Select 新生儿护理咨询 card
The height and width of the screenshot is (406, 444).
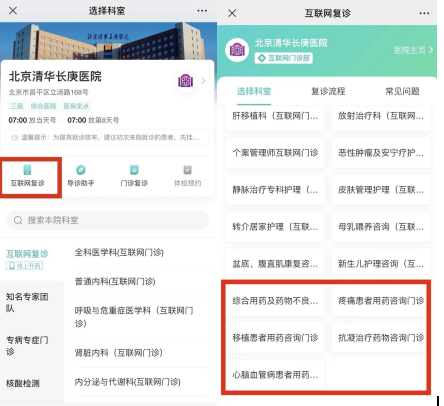[x=381, y=264]
